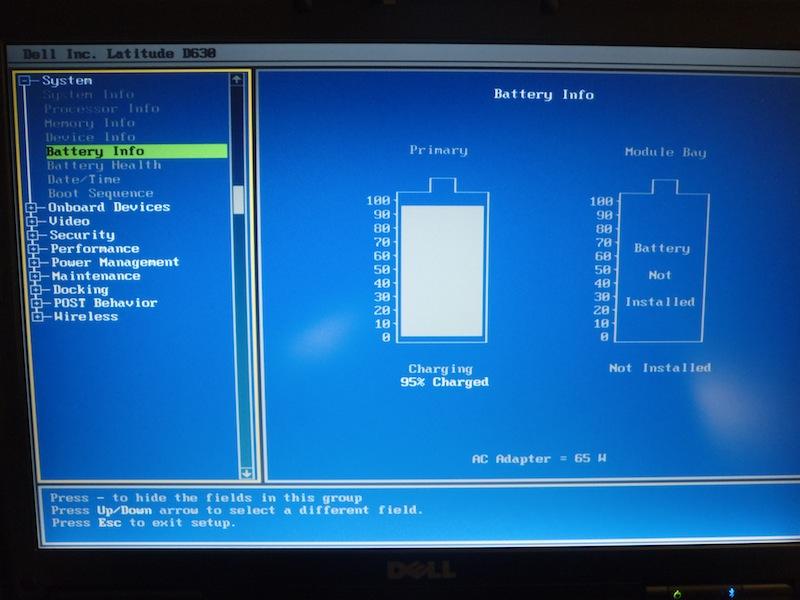Select the Battery Info entry

[x=96, y=151]
